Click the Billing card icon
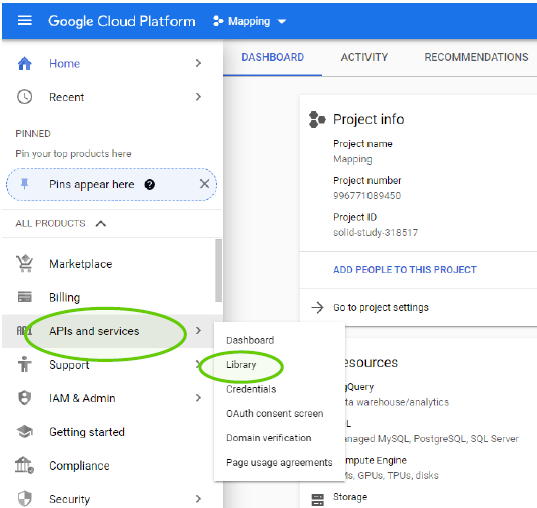 click(25, 297)
